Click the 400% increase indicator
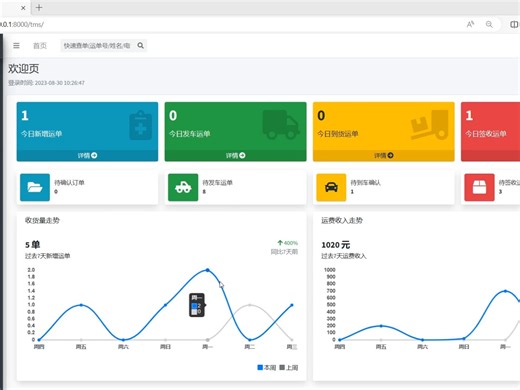The height and width of the screenshot is (390, 520). click(288, 243)
